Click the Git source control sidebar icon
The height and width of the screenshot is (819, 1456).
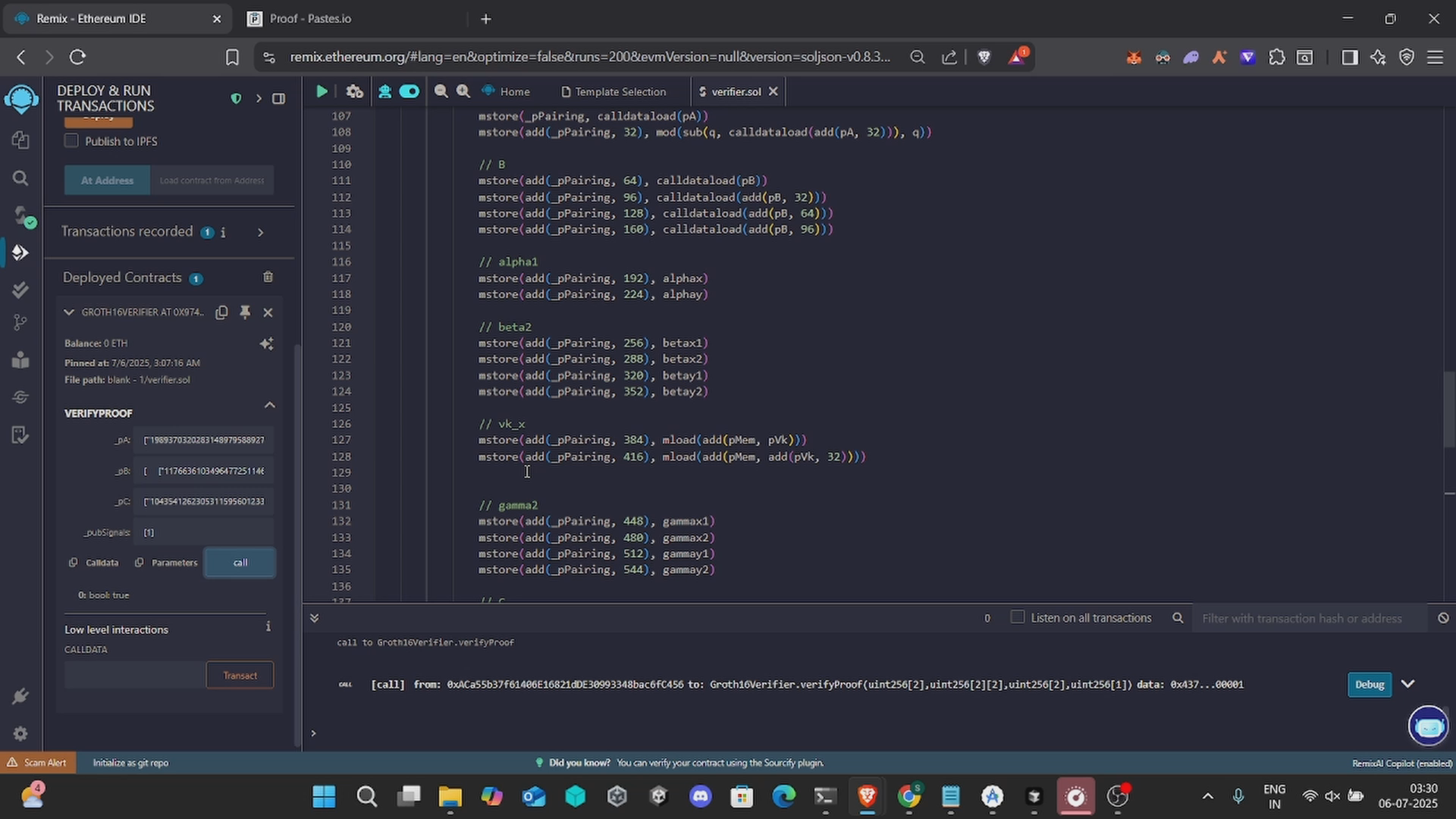point(20,323)
